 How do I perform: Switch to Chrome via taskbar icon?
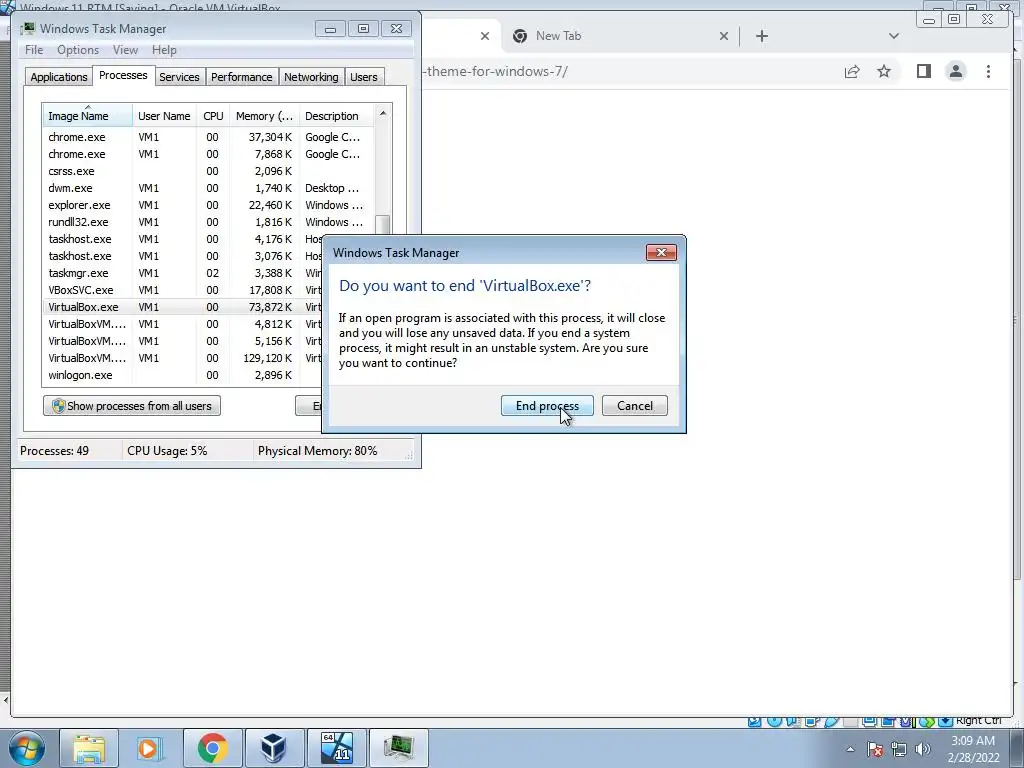point(212,748)
